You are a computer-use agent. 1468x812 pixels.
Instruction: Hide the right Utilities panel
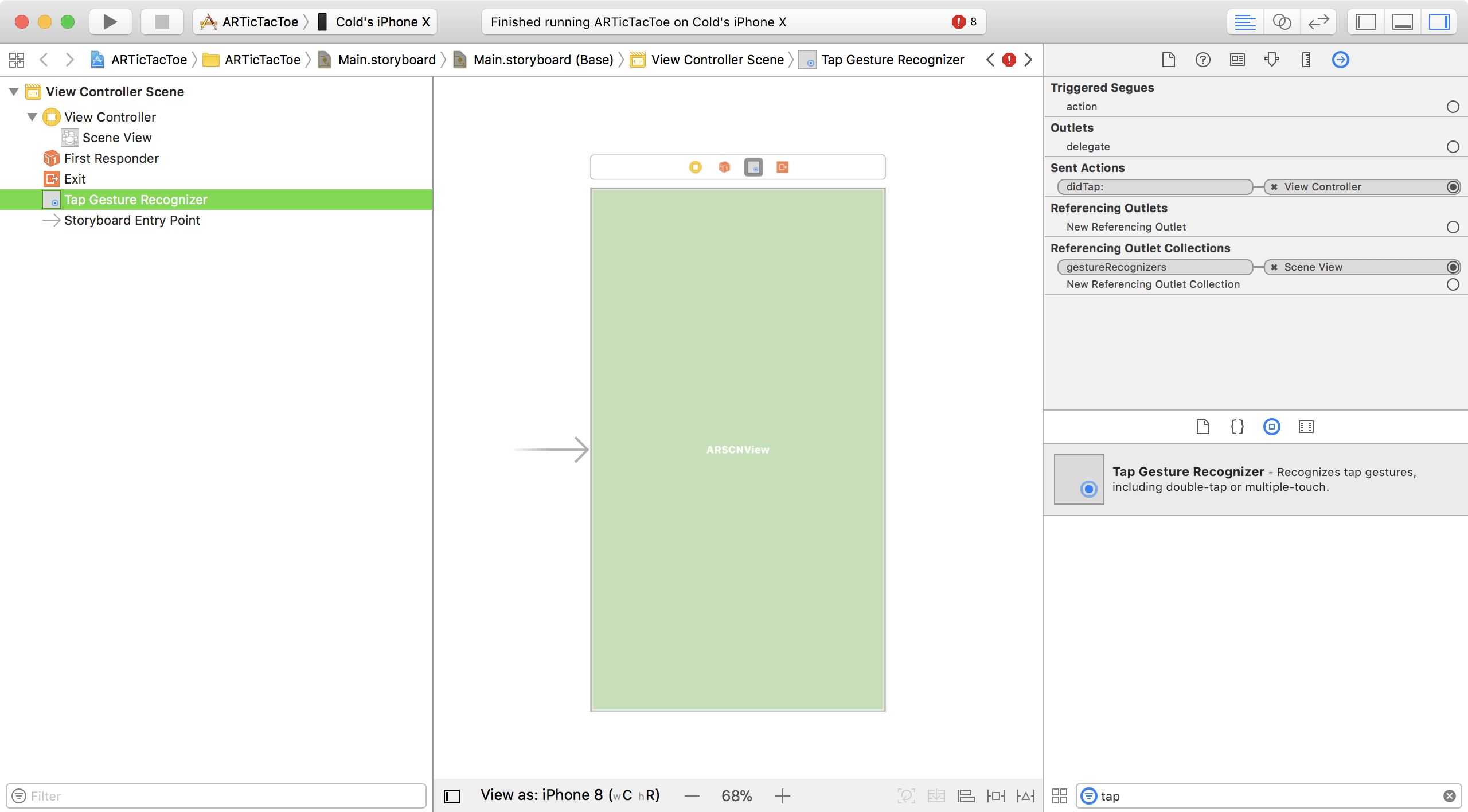pos(1439,22)
